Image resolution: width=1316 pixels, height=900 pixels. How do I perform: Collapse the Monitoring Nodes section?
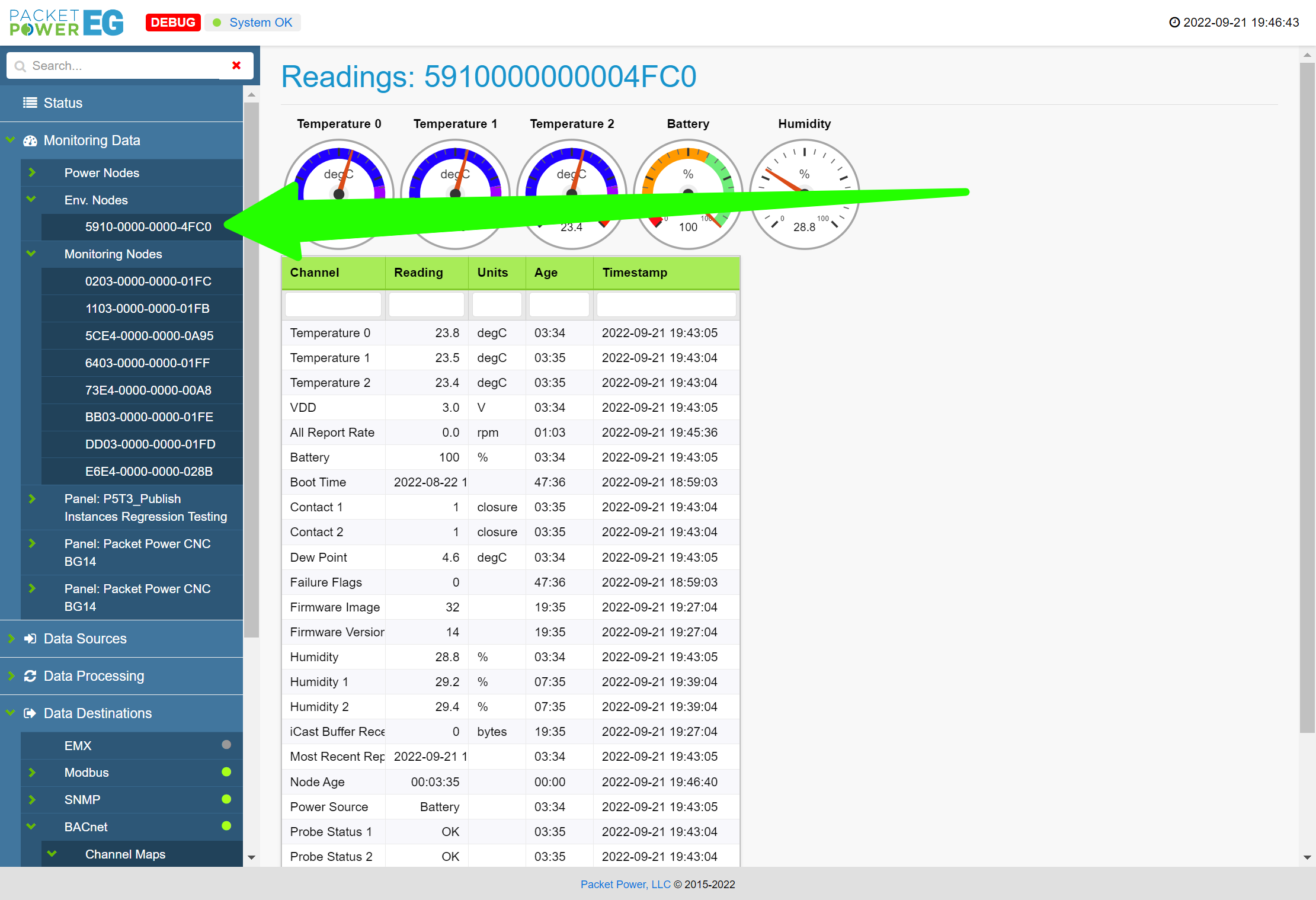tap(31, 254)
